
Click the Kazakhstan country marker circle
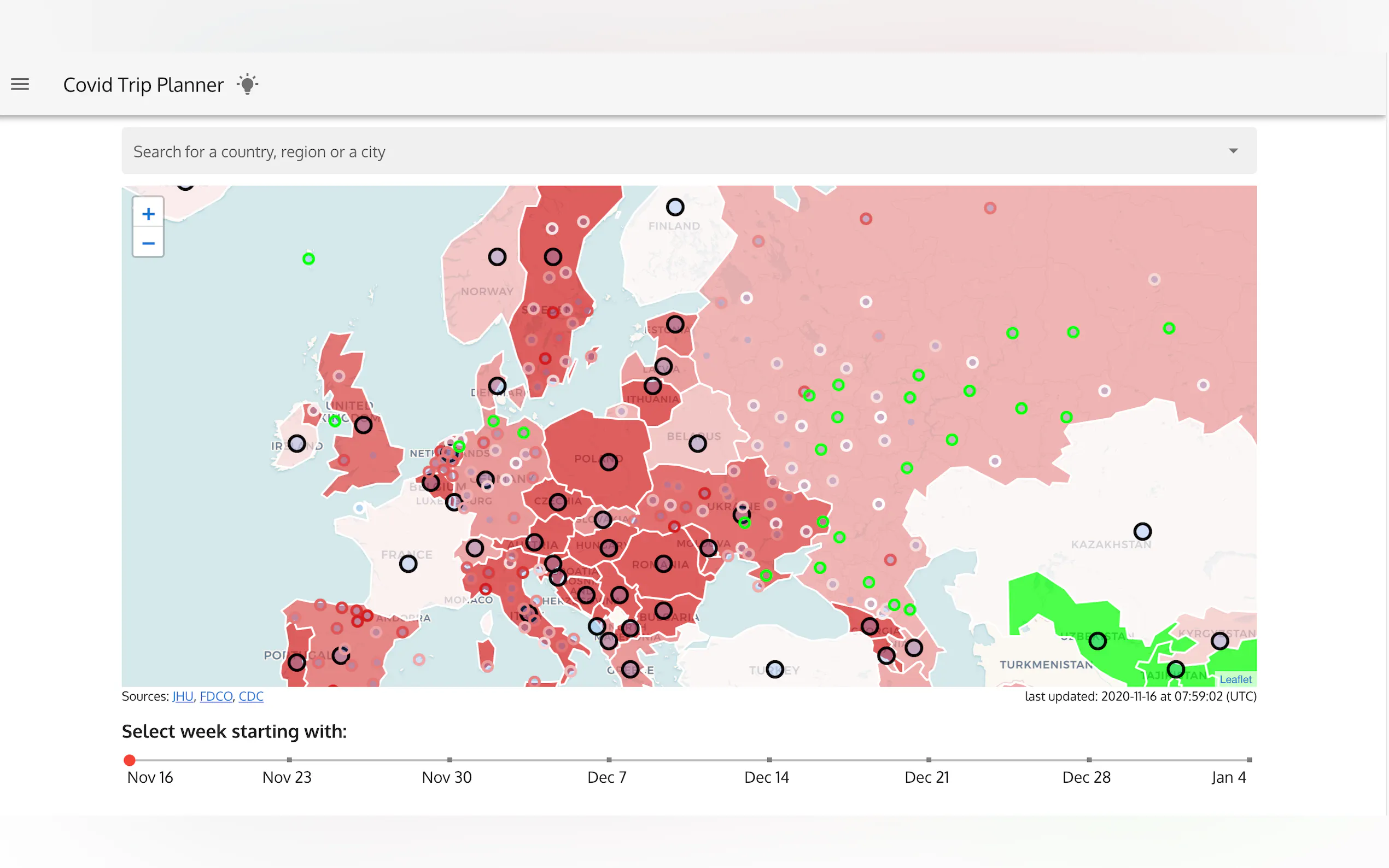tap(1142, 531)
